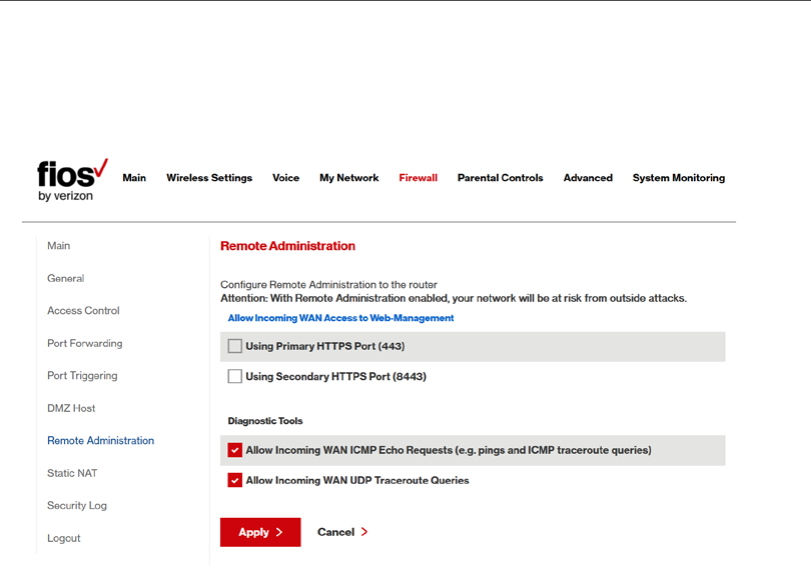This screenshot has height=572, width=811.
Task: Open Parental Controls tab
Action: pyautogui.click(x=500, y=178)
